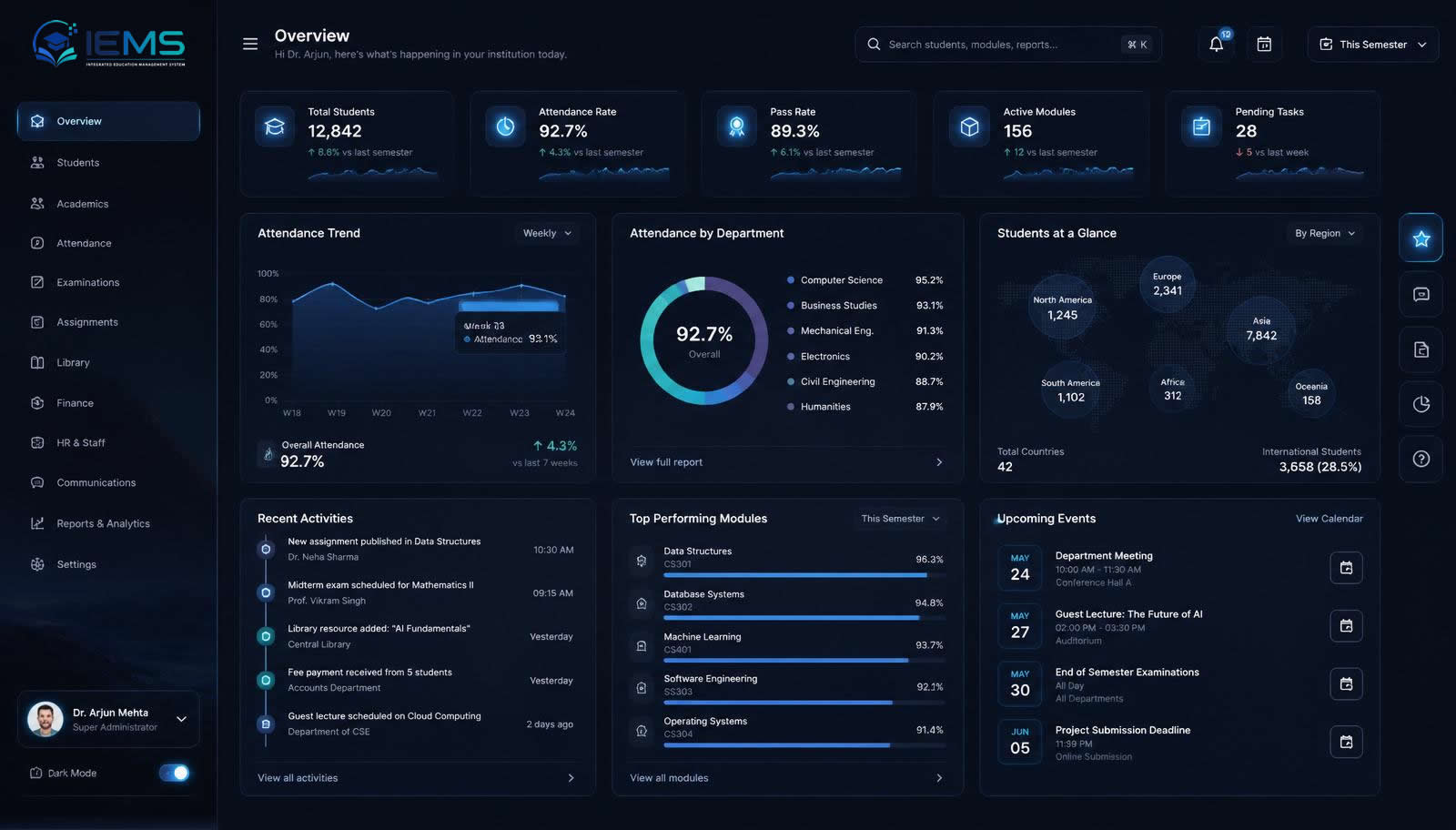
Task: Toggle the Dark Mode switch
Action: tap(174, 773)
